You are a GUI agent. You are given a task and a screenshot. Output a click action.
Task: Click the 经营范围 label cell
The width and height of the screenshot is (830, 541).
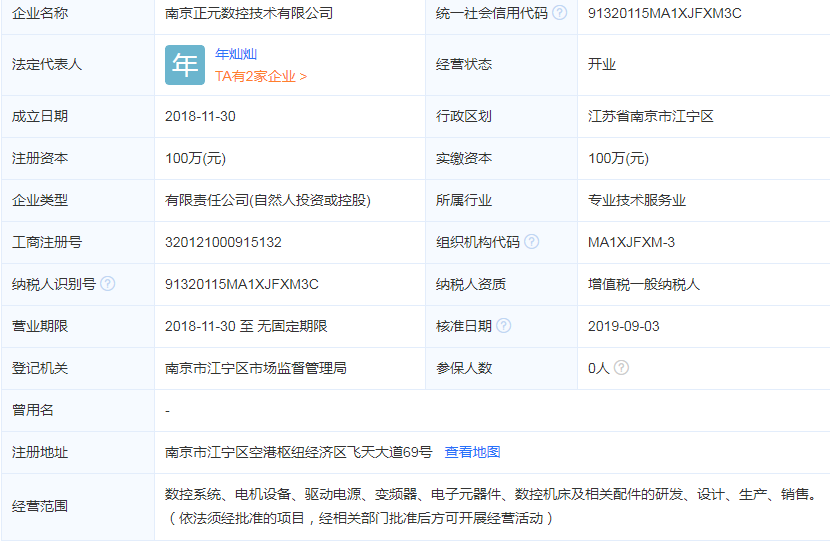(78, 507)
